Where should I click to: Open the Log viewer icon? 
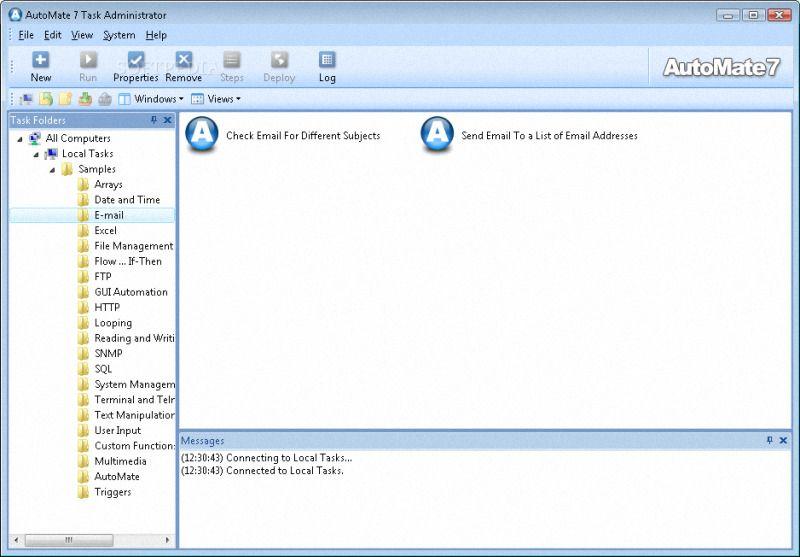click(x=327, y=60)
